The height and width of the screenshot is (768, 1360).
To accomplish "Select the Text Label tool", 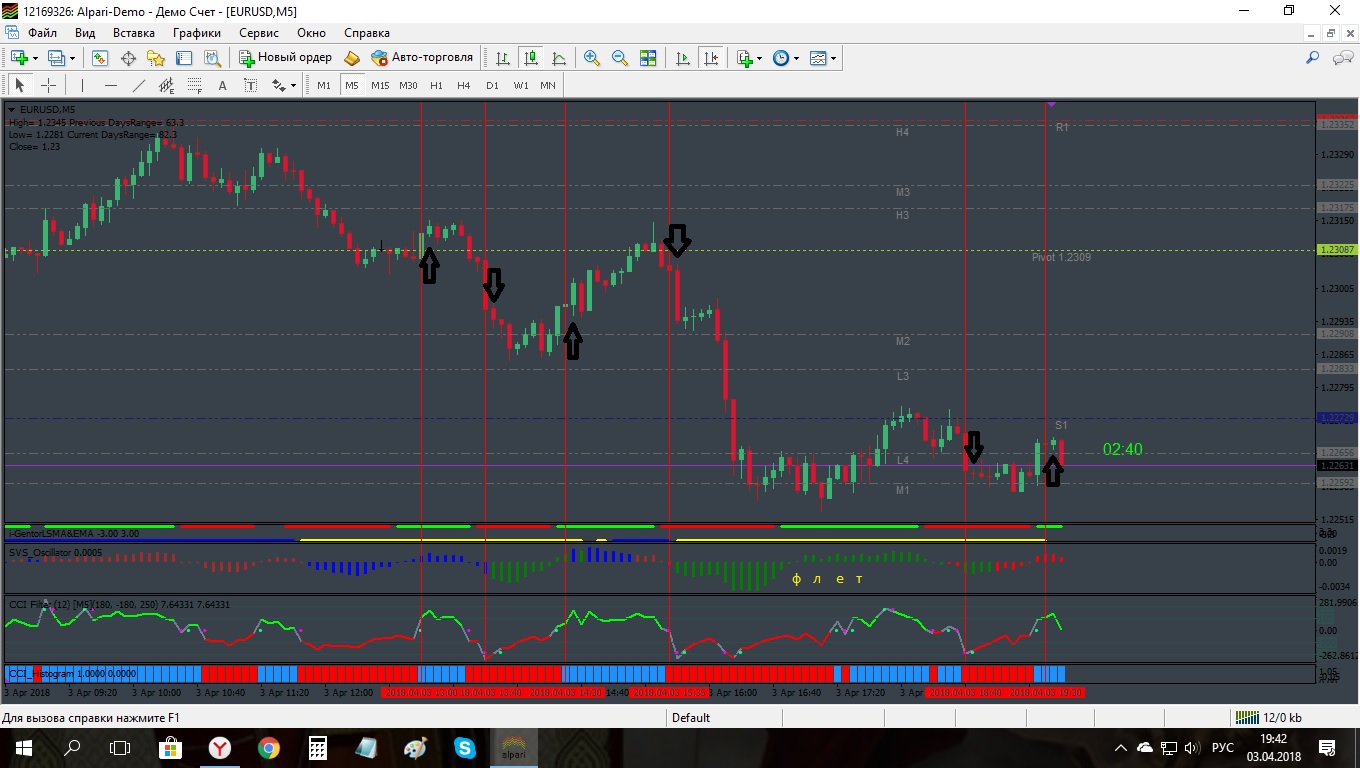I will [x=250, y=85].
